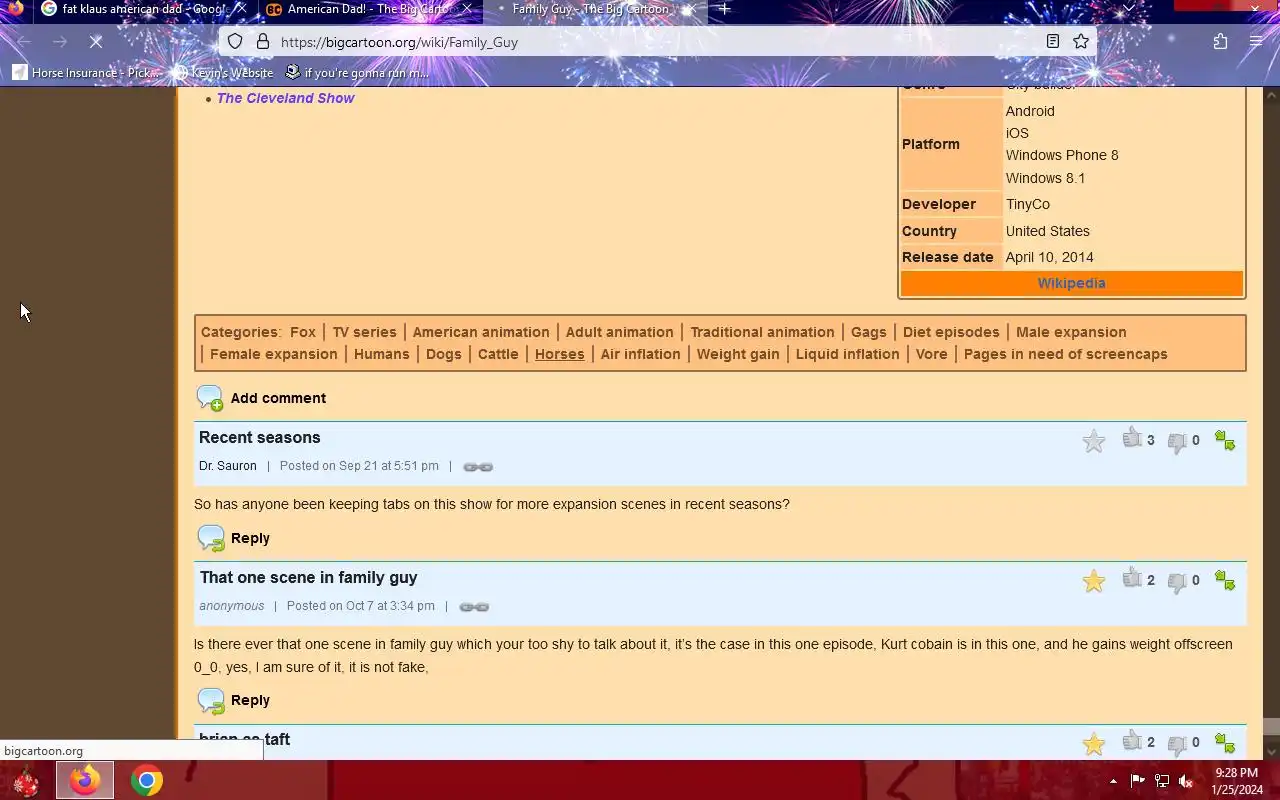Screen dimensions: 1280x800
Task: Open the Cattle category
Action: pyautogui.click(x=498, y=354)
